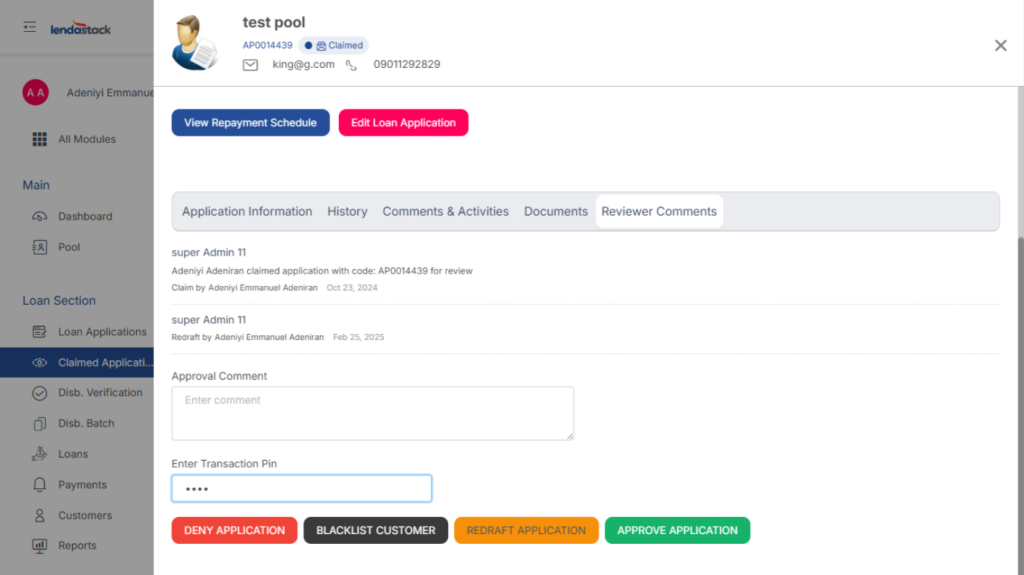Click the hamburger menu icon beside the lendastack logo
Image resolution: width=1024 pixels, height=575 pixels.
pos(30,28)
